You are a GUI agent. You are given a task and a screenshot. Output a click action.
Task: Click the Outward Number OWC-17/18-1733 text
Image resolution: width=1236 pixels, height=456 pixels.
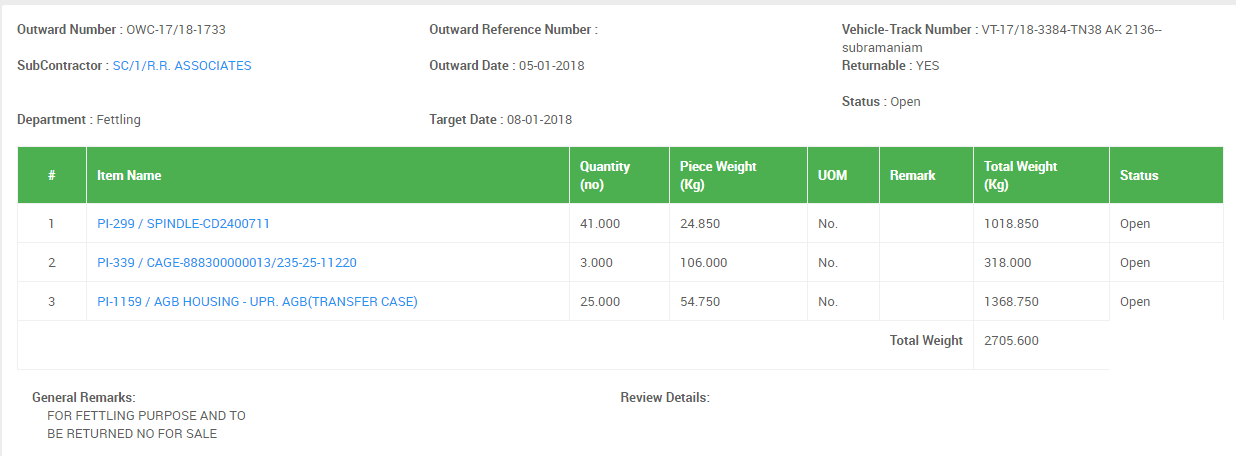[121, 30]
